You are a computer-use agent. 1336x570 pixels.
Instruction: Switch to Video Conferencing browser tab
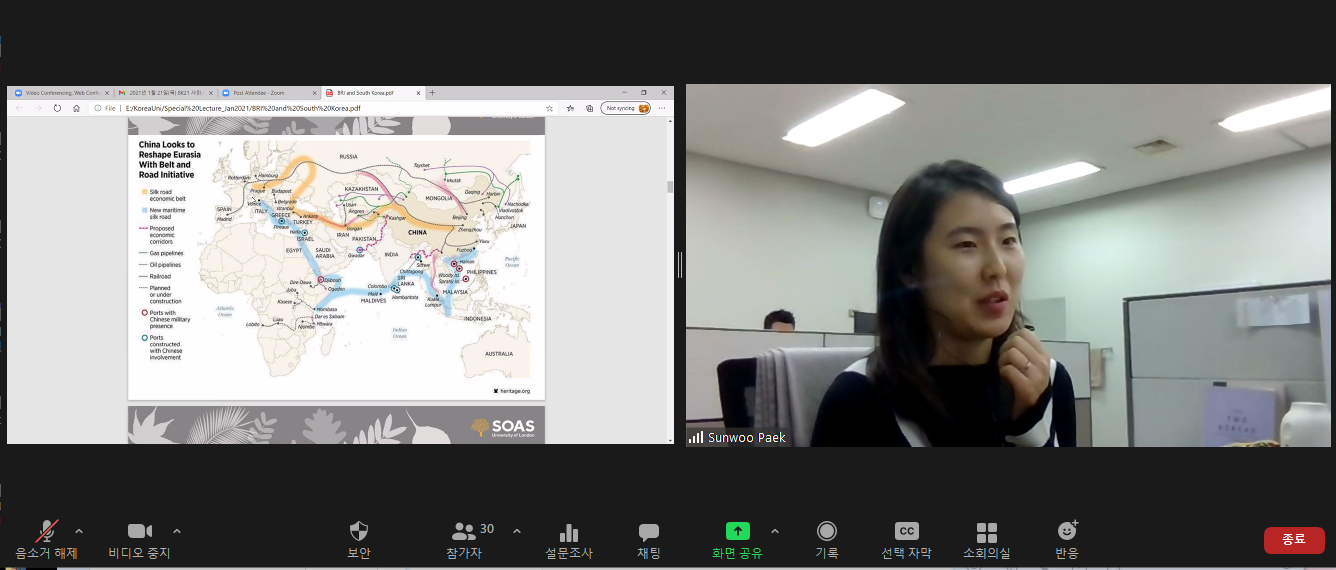tap(58, 93)
